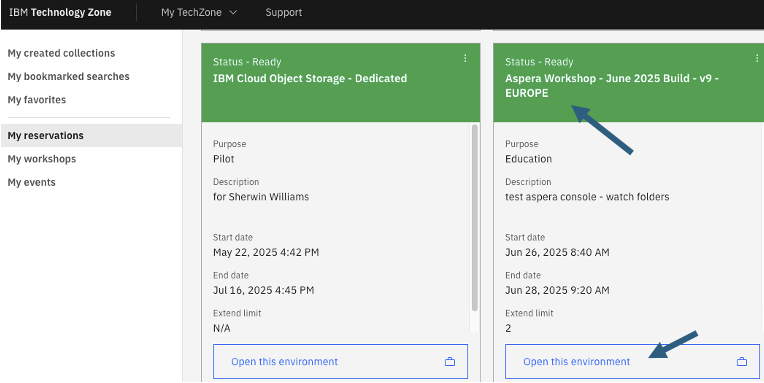Go to IBM Technology Zone home

click(x=60, y=13)
